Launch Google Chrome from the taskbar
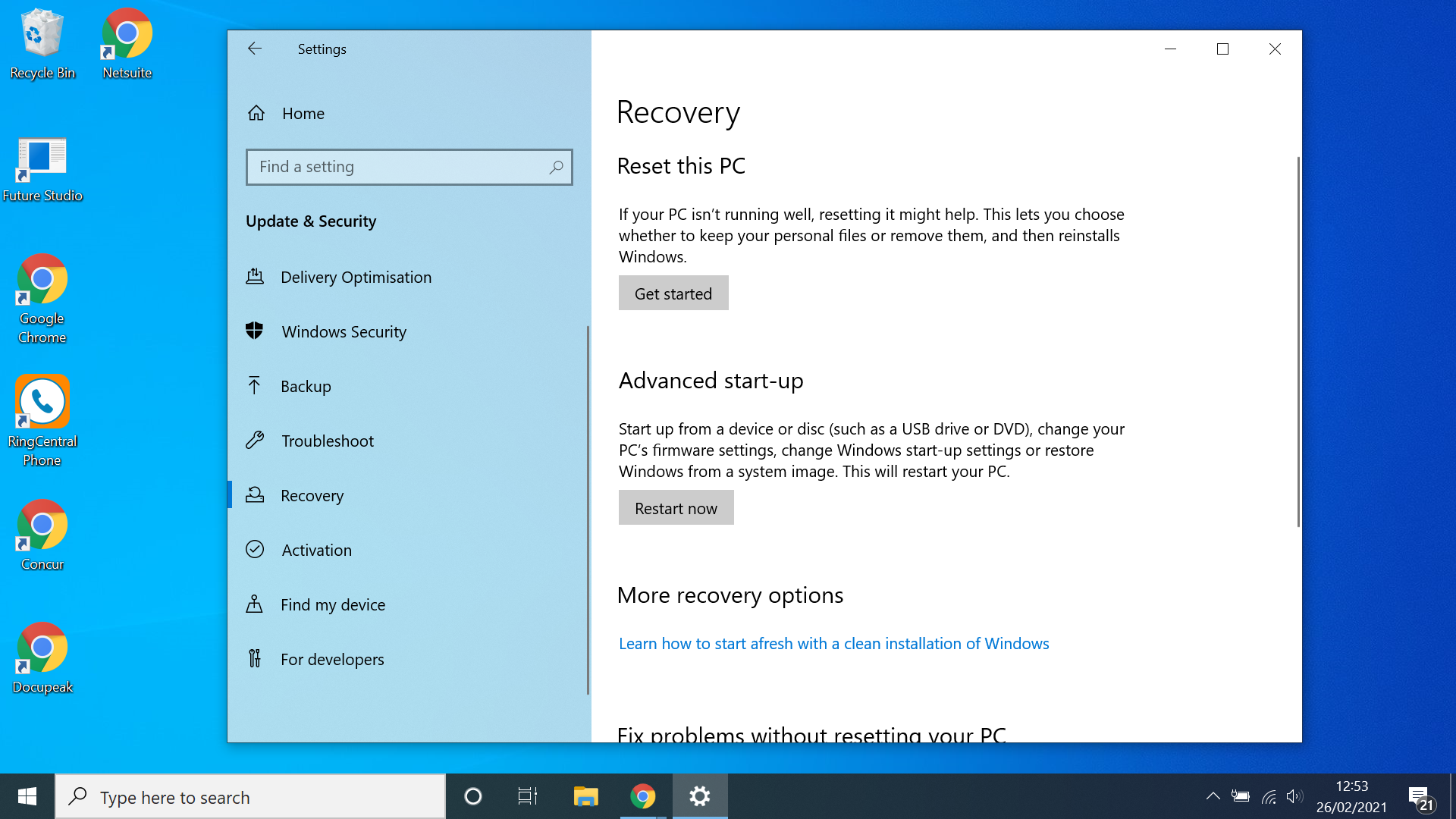 click(x=642, y=796)
